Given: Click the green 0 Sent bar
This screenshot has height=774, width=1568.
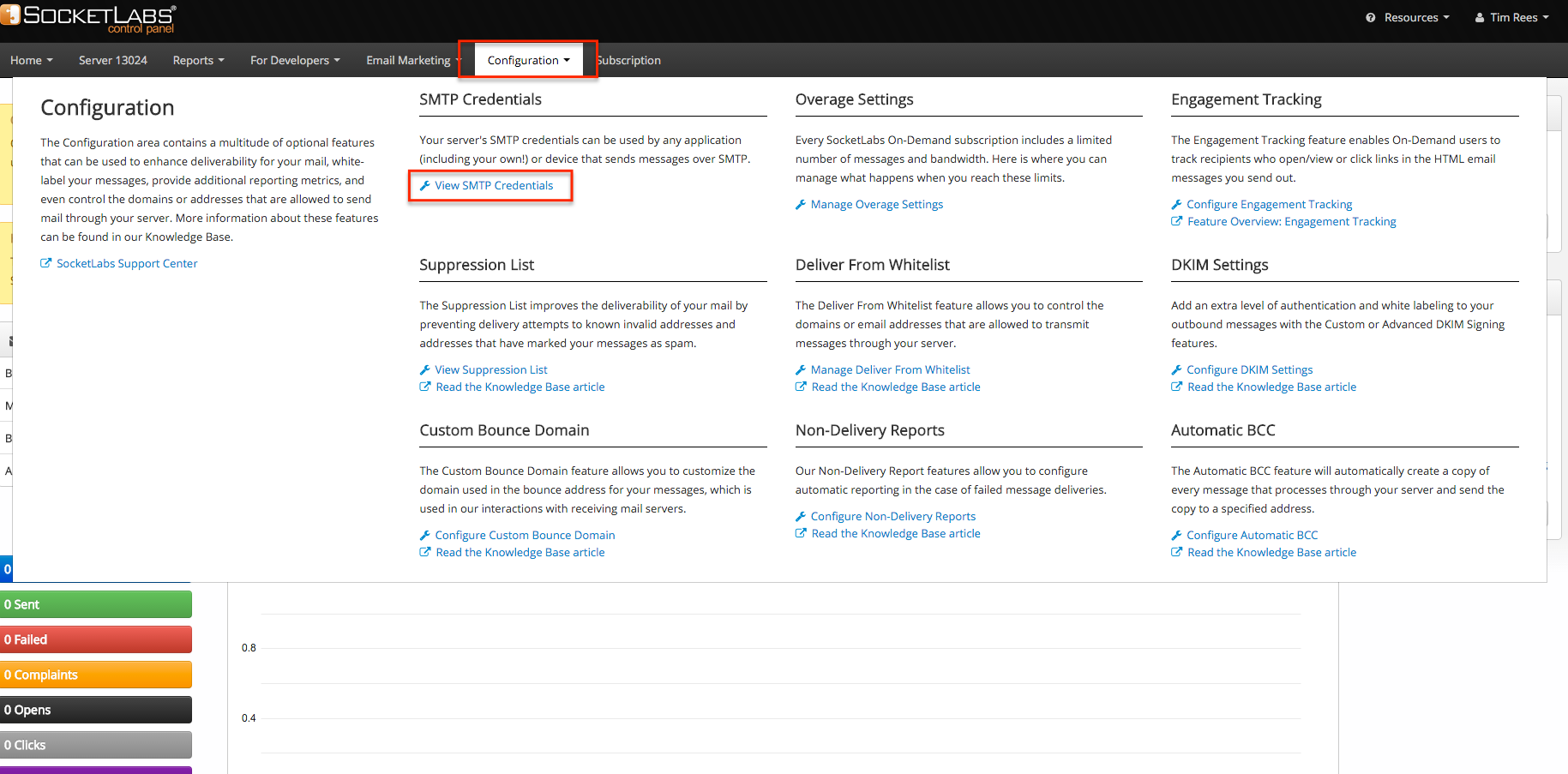Looking at the screenshot, I should (96, 604).
